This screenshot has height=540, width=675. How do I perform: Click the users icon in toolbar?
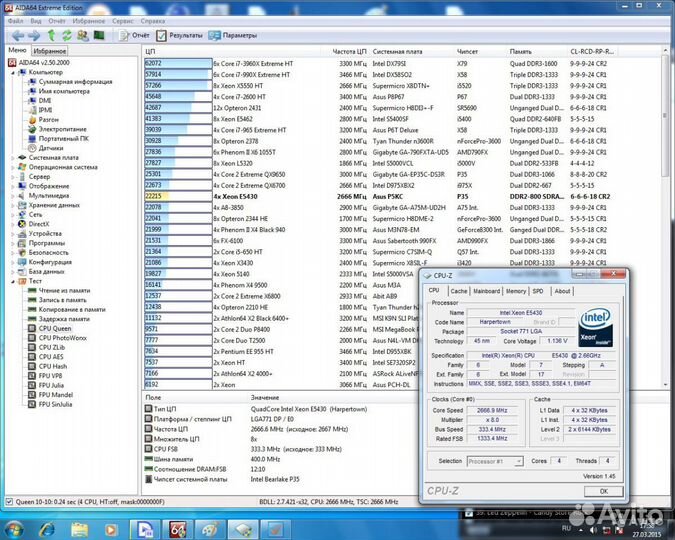[x=83, y=36]
